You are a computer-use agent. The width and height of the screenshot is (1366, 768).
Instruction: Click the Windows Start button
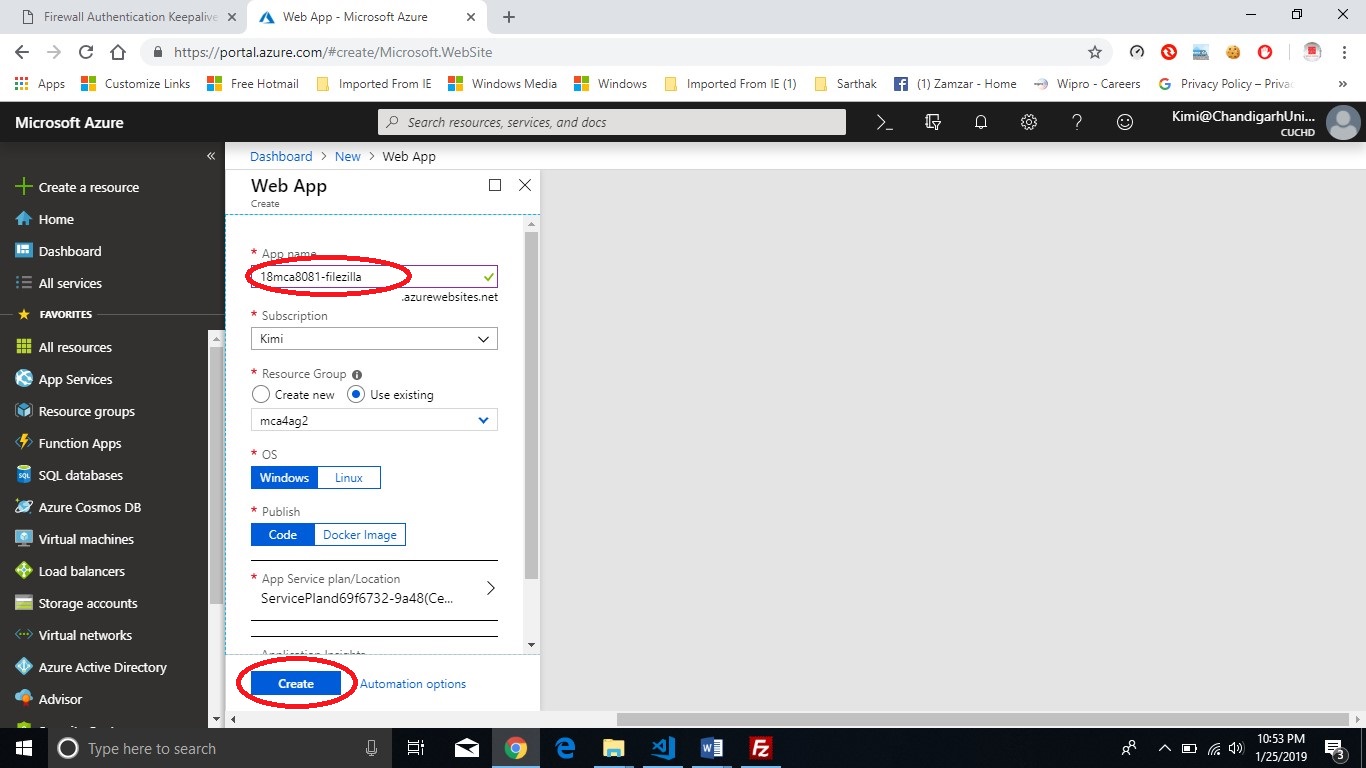coord(23,748)
